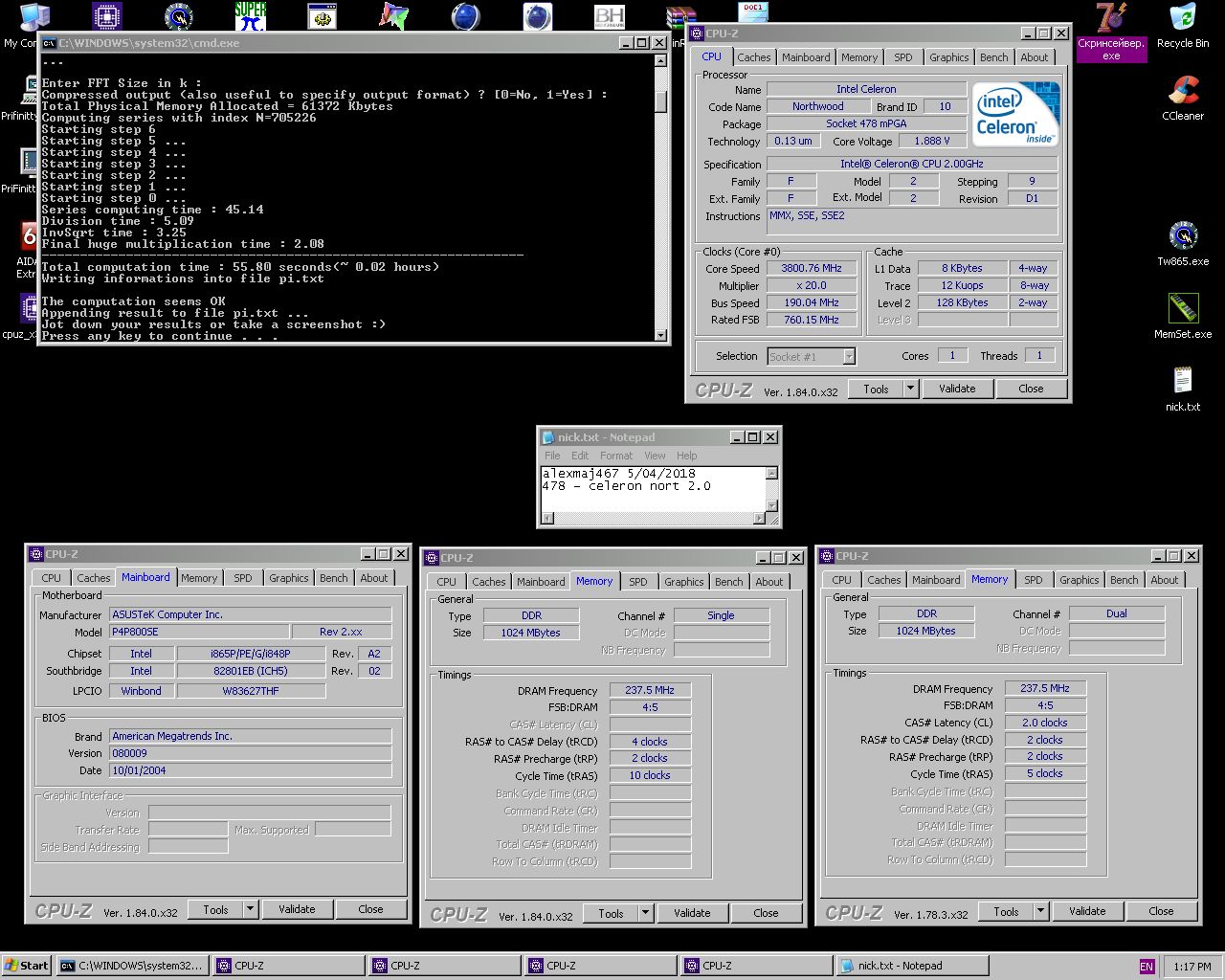Screen dimensions: 1225x980
Task: Click the Core Speed 3800.76 MHz value
Action: click(x=812, y=269)
